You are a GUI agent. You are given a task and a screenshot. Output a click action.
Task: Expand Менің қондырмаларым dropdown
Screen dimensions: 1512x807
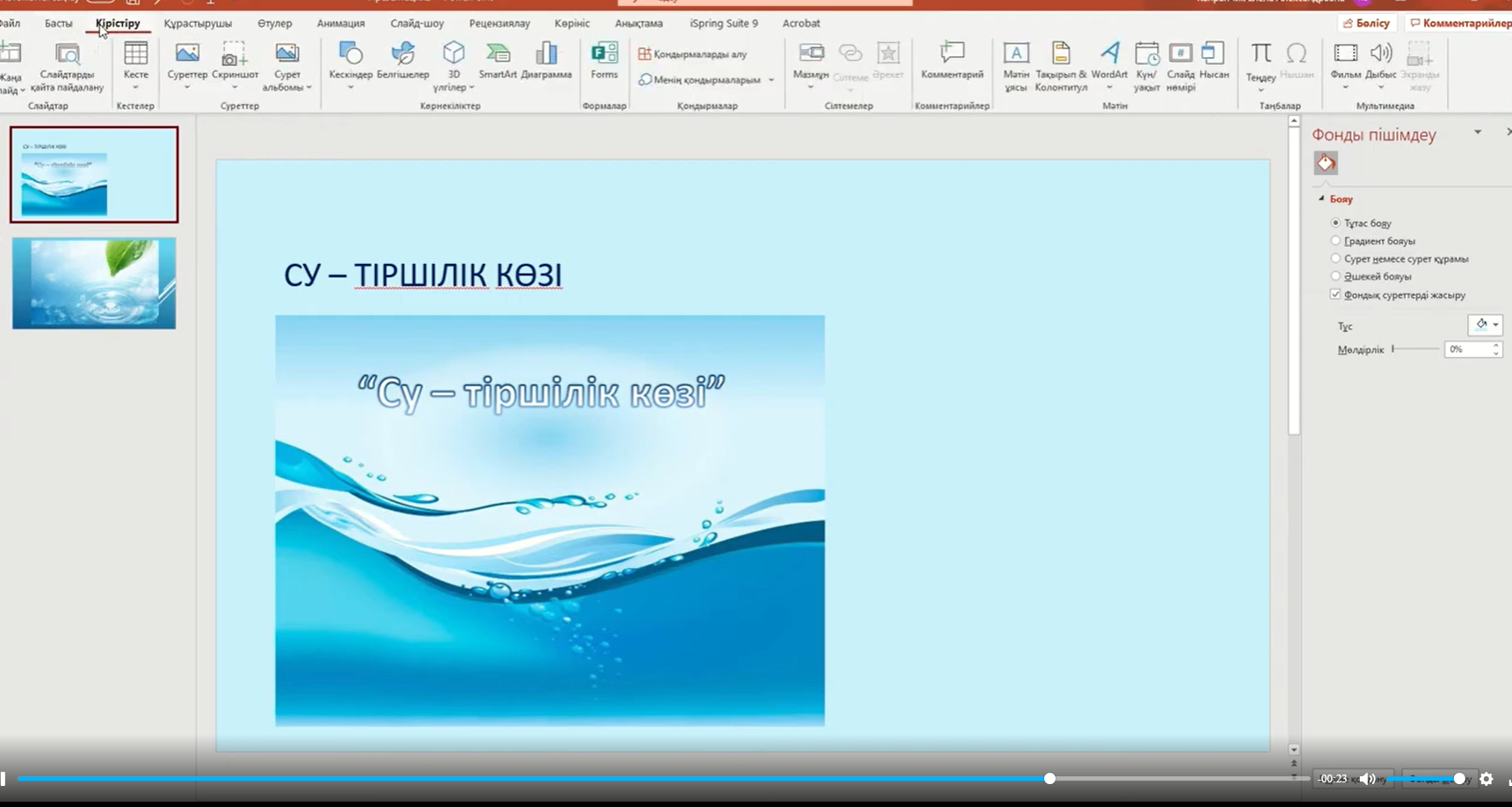tap(771, 80)
